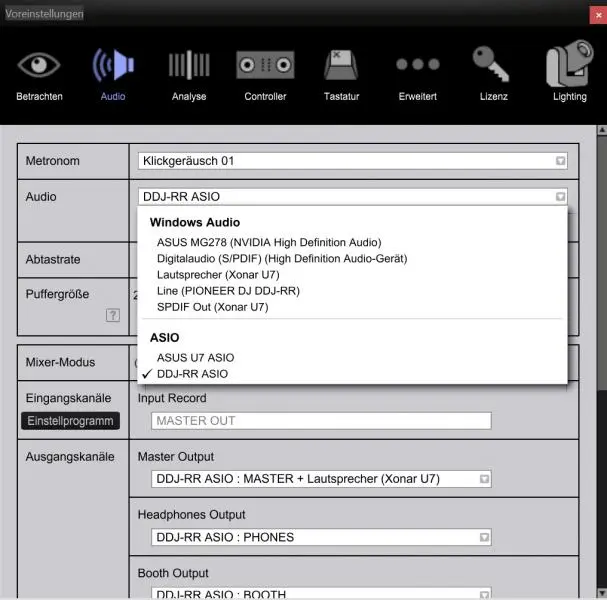This screenshot has height=600, width=607.
Task: Open the Analyse waveform icon
Action: coord(188,66)
